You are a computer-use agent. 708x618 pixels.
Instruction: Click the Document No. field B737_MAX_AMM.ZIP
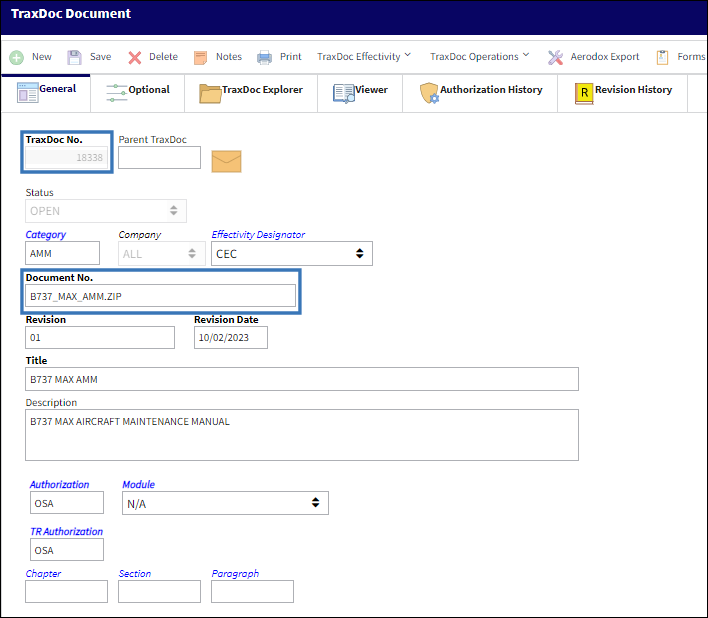160,296
